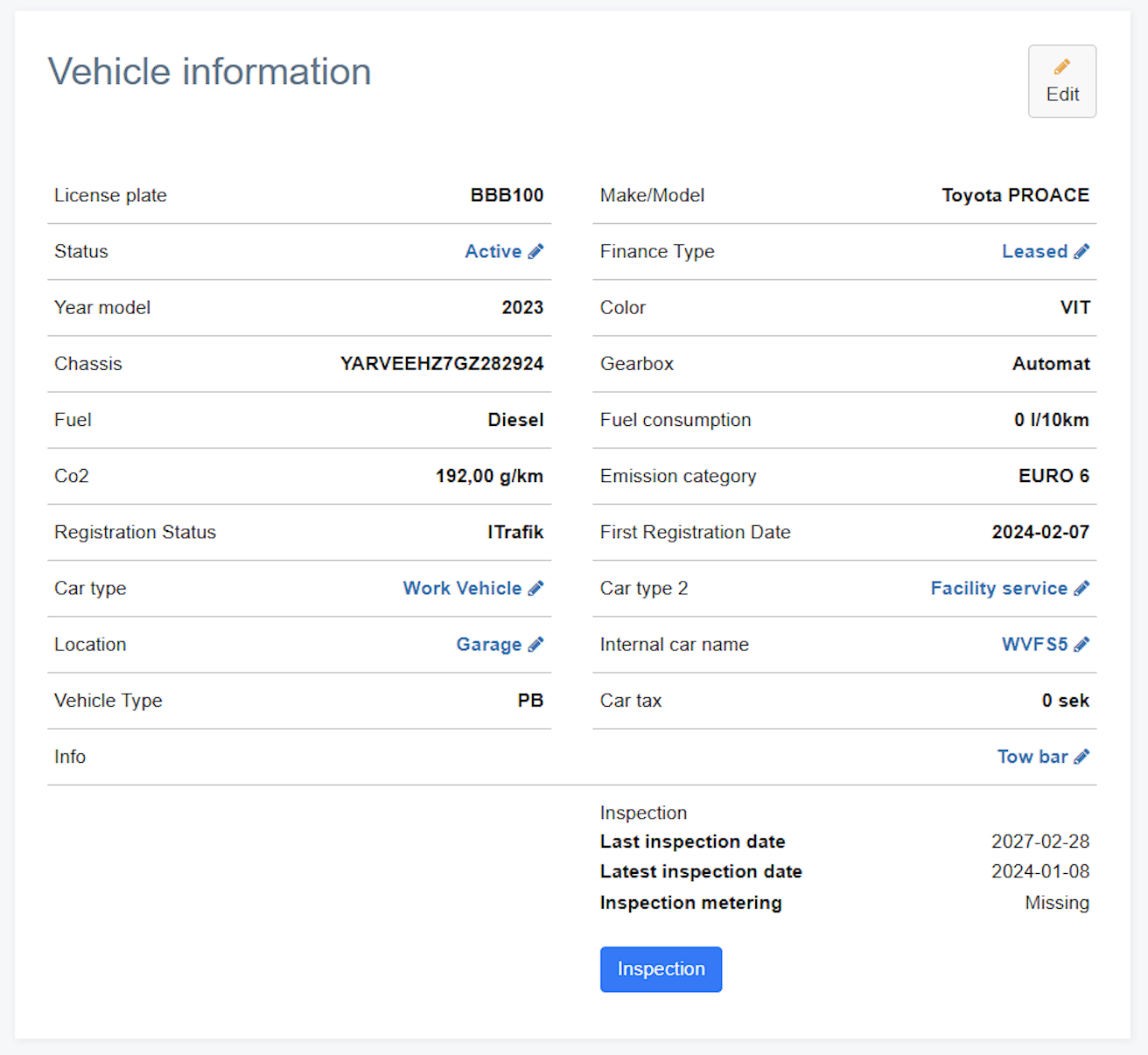1148x1055 pixels.
Task: Click the Tow bar info link
Action: 1032,756
